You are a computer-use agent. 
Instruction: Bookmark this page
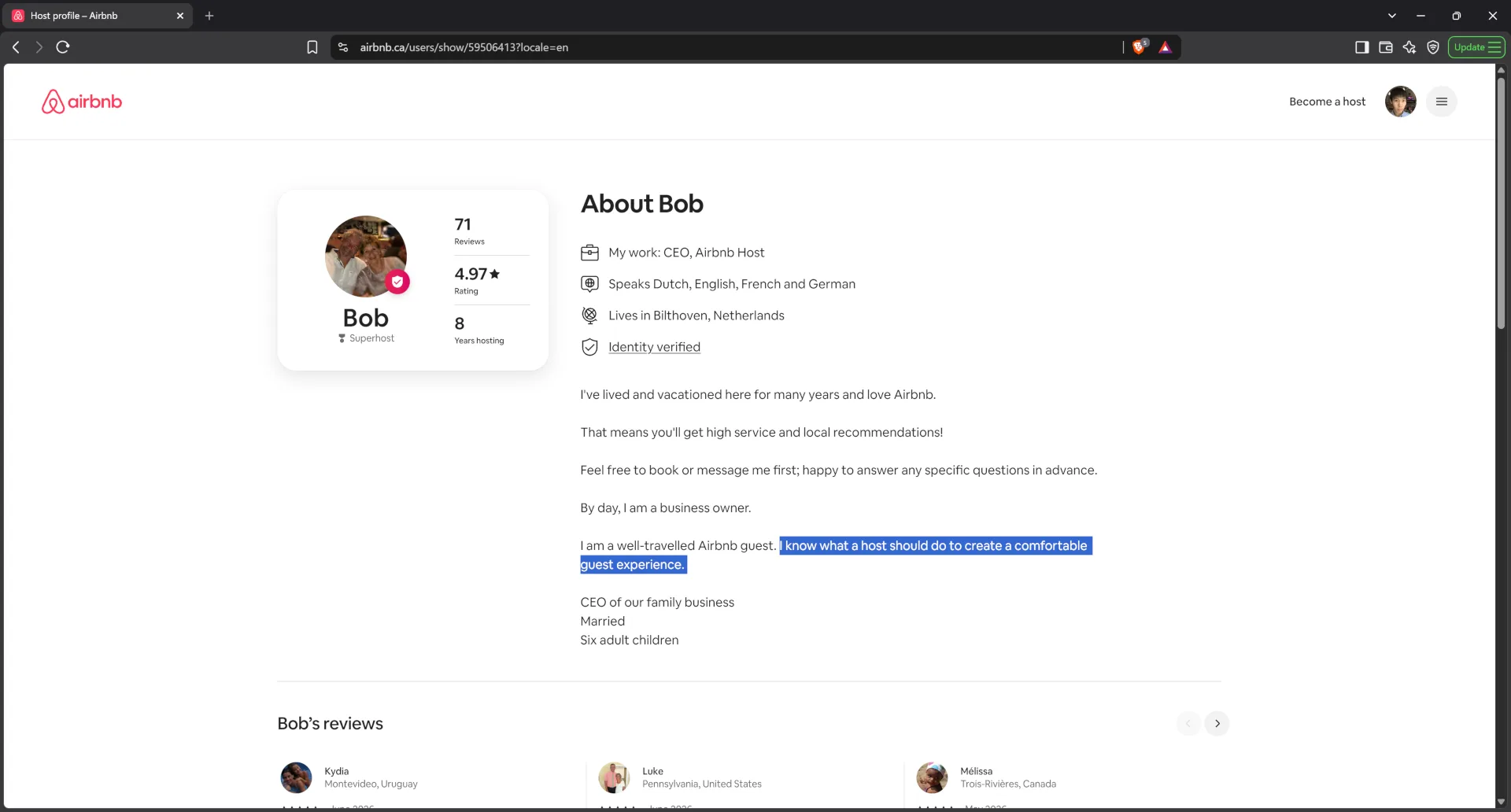coord(312,47)
